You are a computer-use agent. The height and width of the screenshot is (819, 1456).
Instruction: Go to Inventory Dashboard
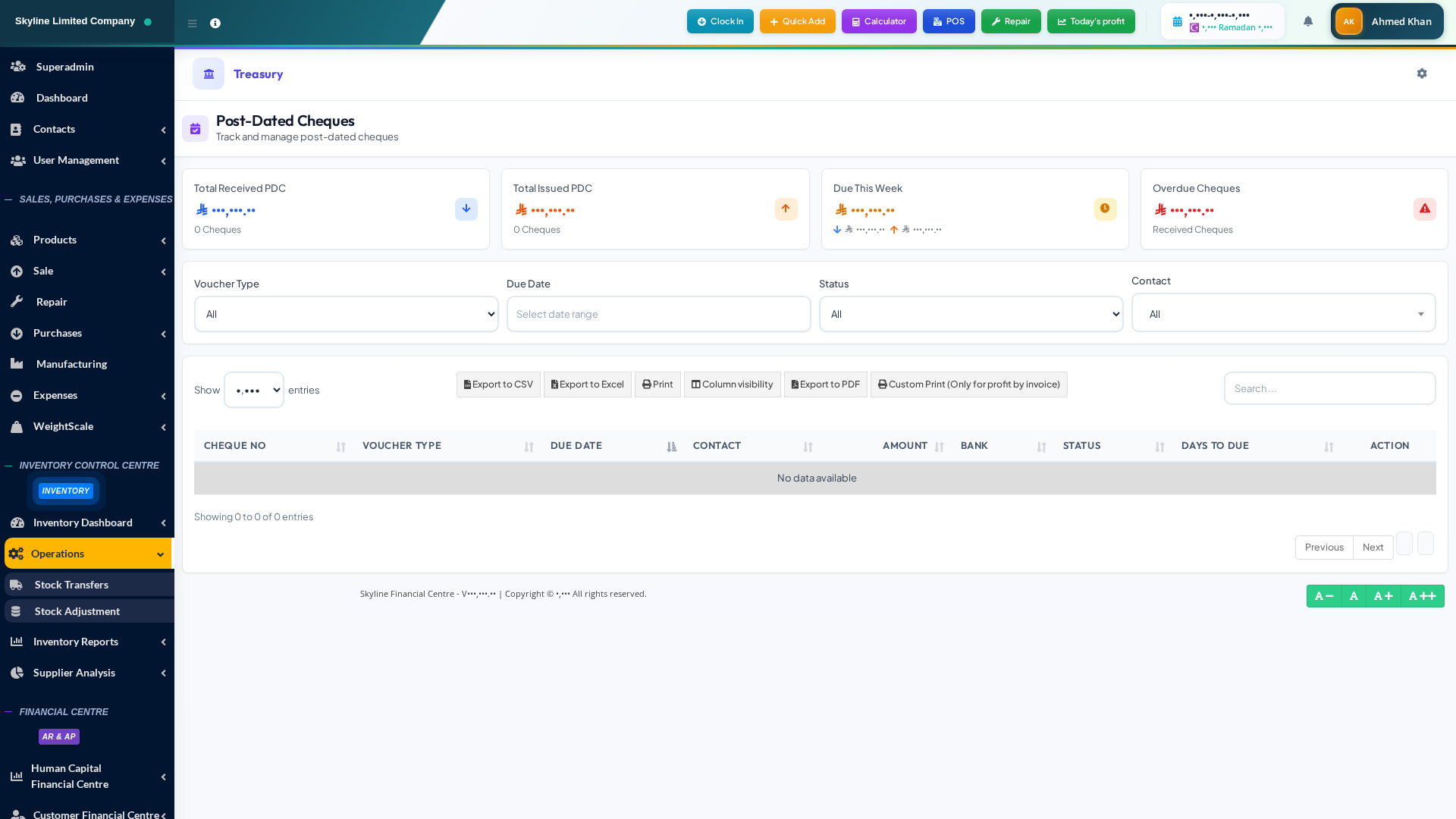[x=82, y=522]
